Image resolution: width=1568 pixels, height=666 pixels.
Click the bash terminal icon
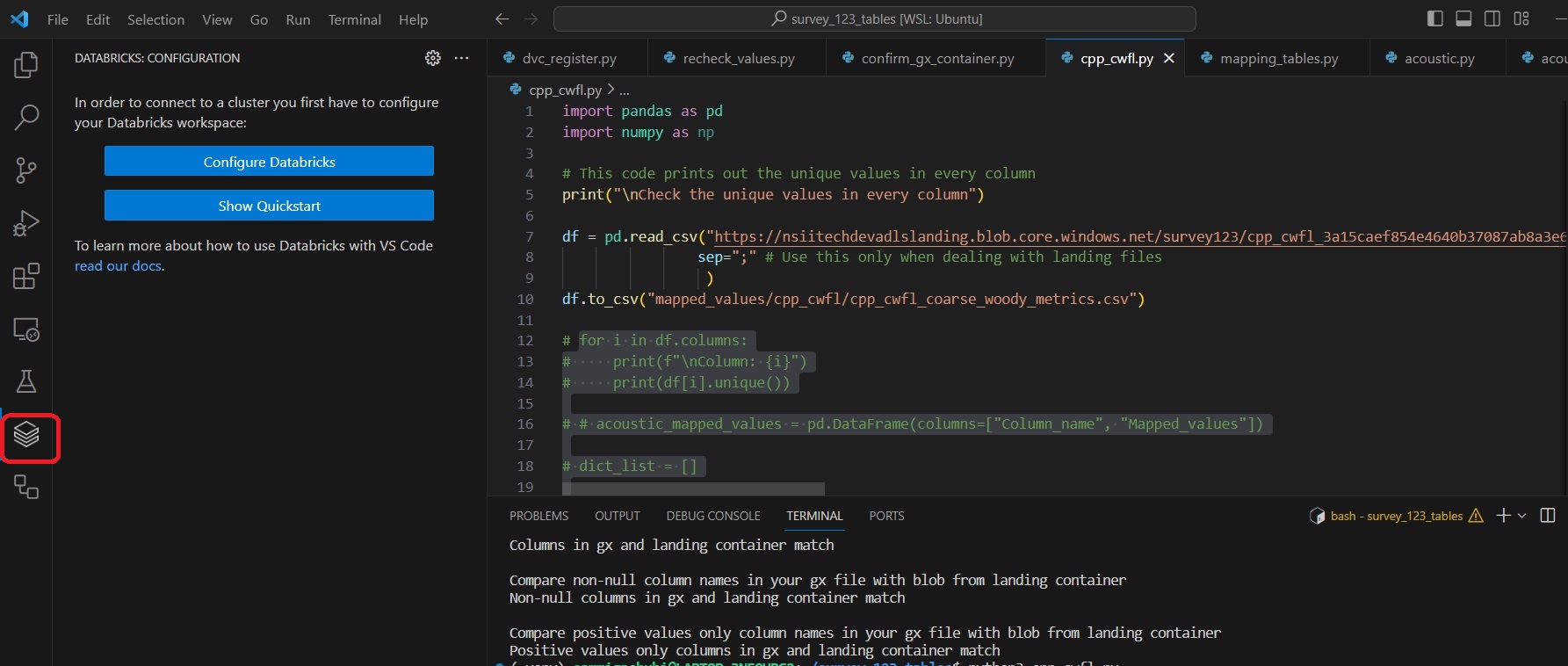click(x=1317, y=516)
